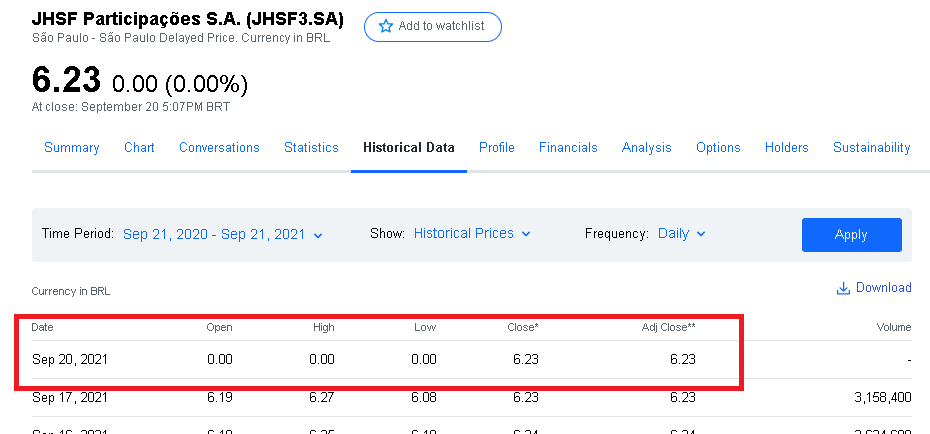The height and width of the screenshot is (434, 930).
Task: Click Sep 17, 2021 High value 6.27
Action: click(x=321, y=397)
